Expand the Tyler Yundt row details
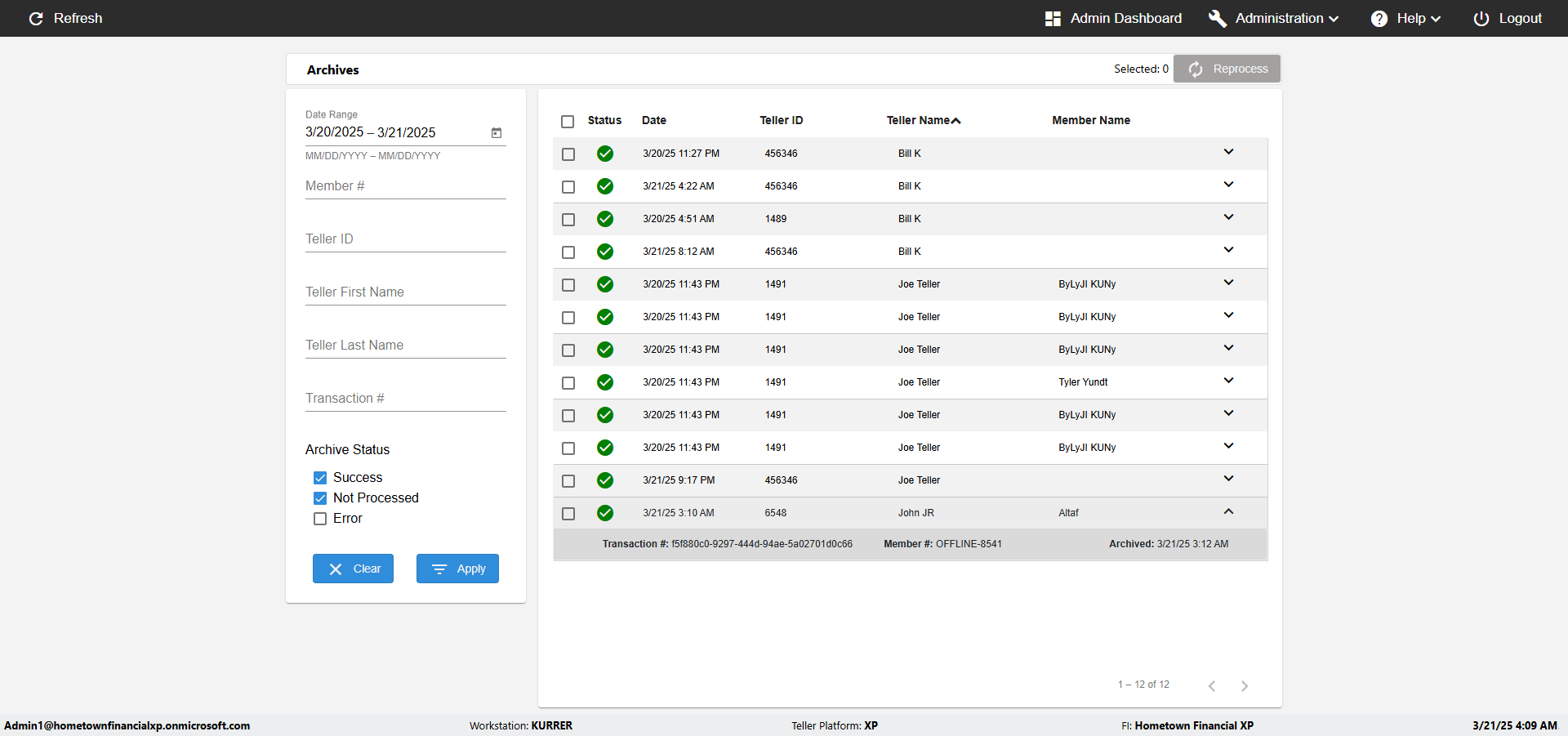Viewport: 1568px width, 736px height. pyautogui.click(x=1228, y=381)
